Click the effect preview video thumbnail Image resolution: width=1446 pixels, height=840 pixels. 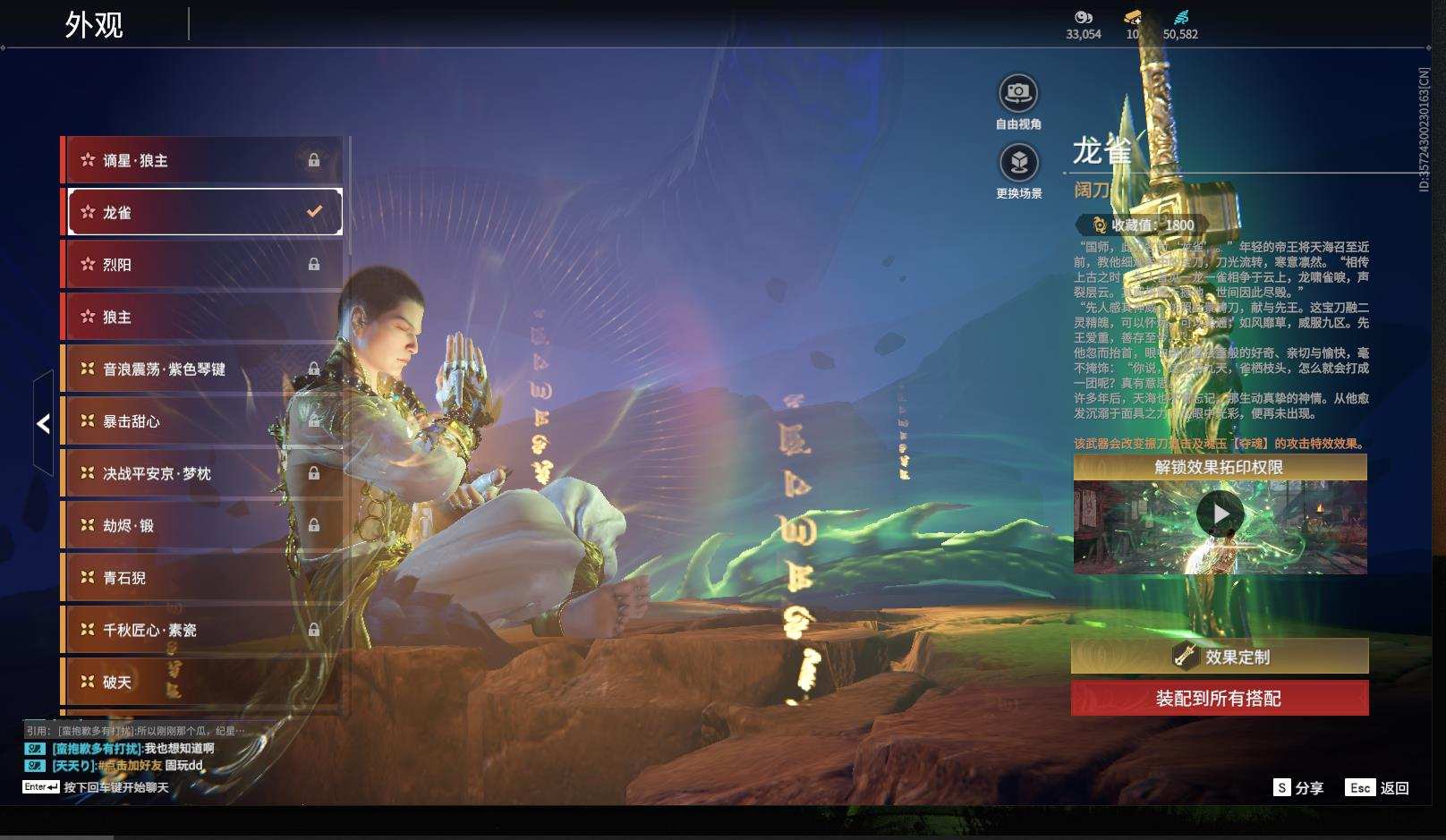[1220, 528]
